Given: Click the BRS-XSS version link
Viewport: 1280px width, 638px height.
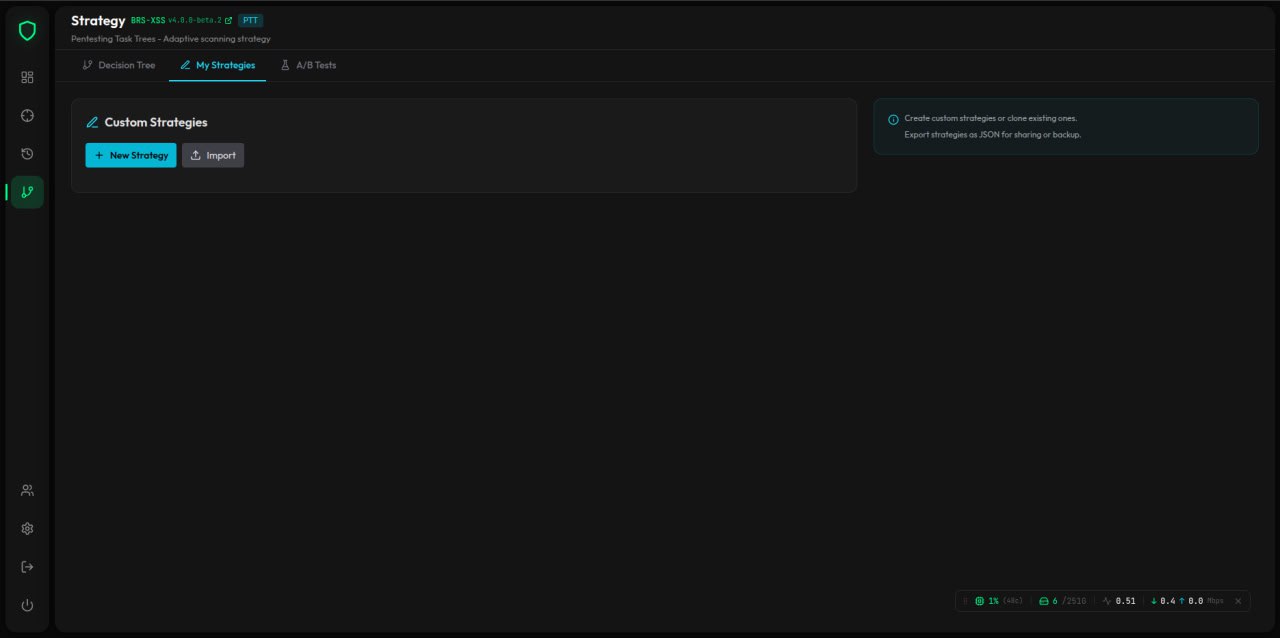Looking at the screenshot, I should click(x=181, y=20).
